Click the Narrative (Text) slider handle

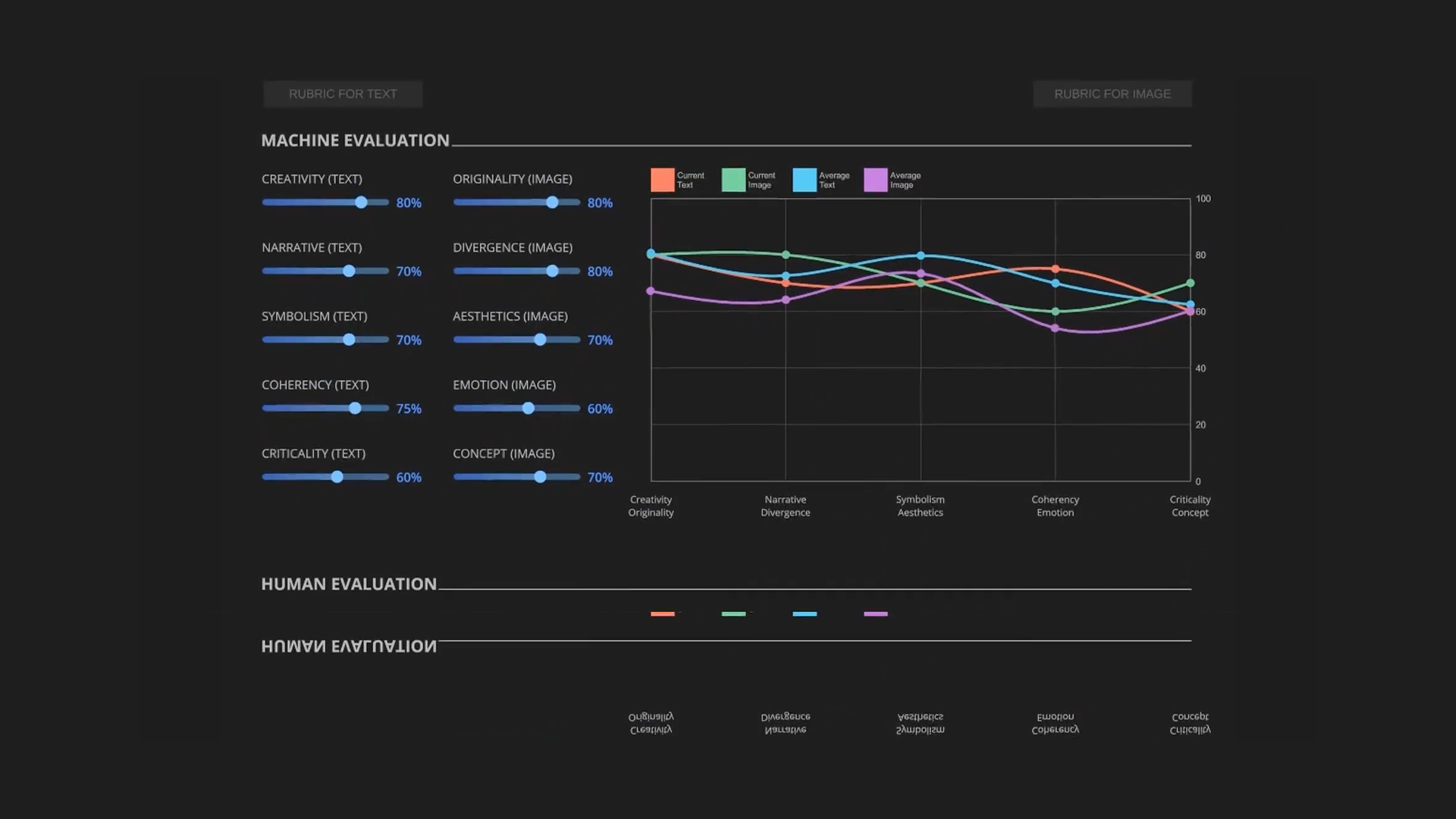pos(349,271)
